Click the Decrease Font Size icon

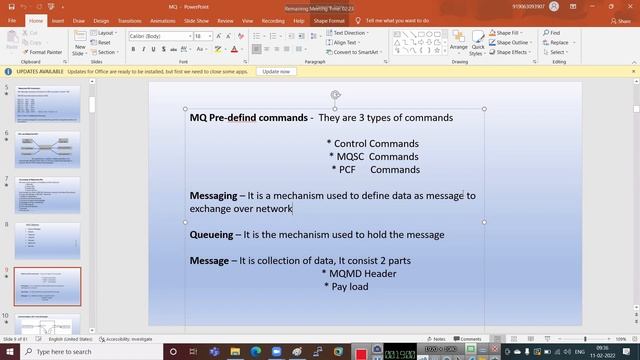229,36
